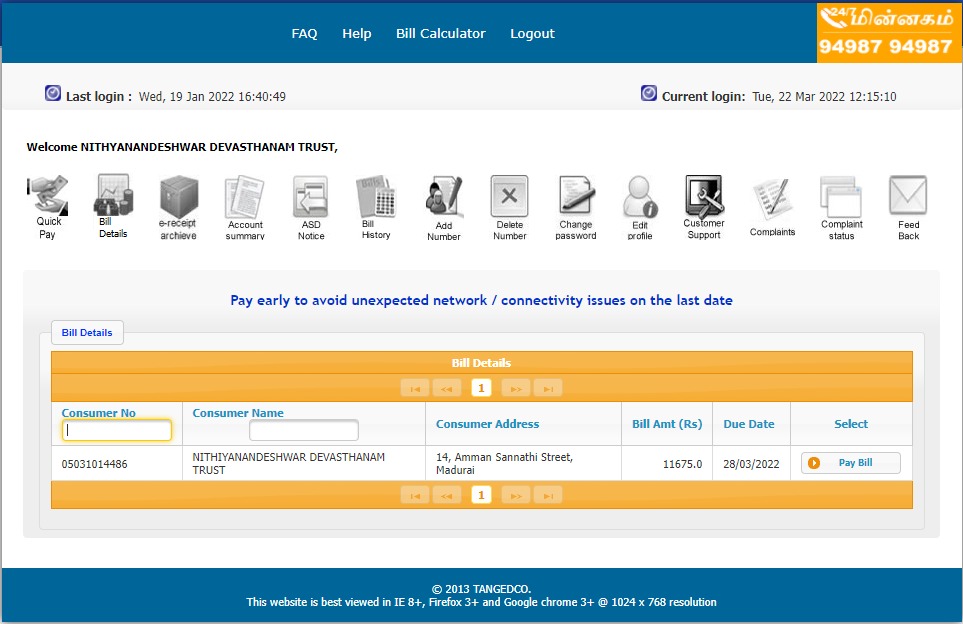Open the ASD Notice icon
The height and width of the screenshot is (624, 963).
[x=310, y=197]
